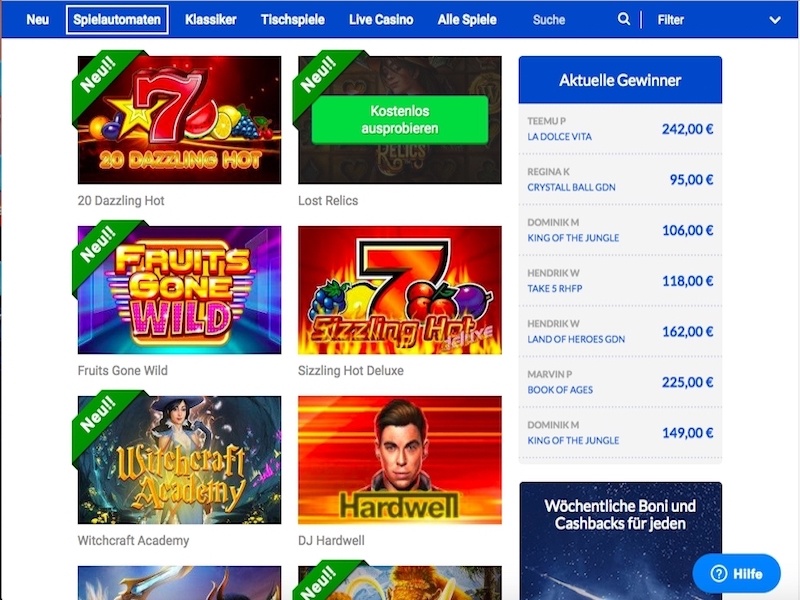800x600 pixels.
Task: Switch to the Klassiker tab
Action: click(211, 20)
